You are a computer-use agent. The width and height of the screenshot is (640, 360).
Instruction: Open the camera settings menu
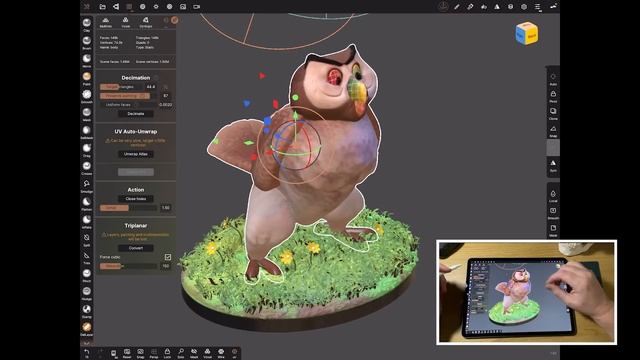tap(196, 7)
